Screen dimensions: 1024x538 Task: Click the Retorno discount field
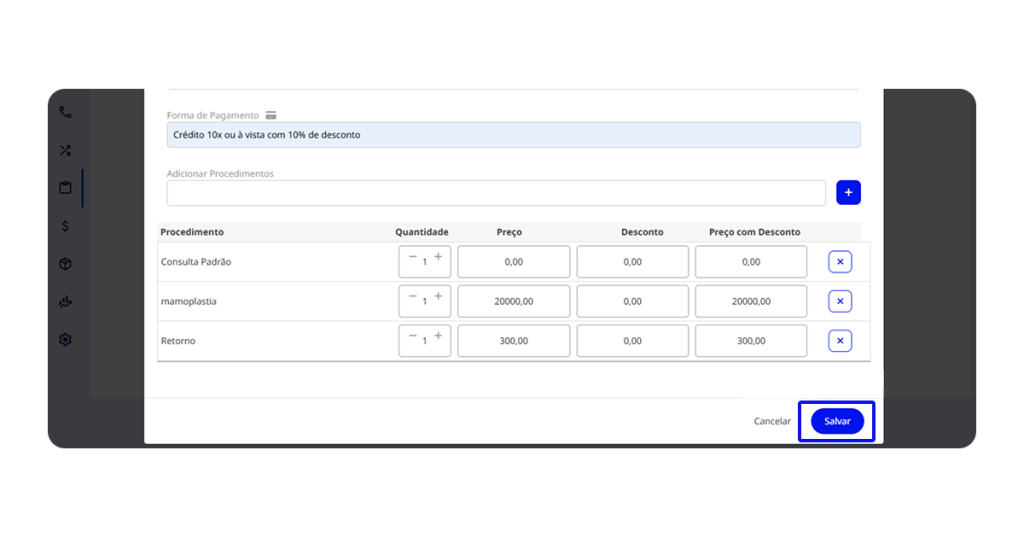click(x=632, y=341)
